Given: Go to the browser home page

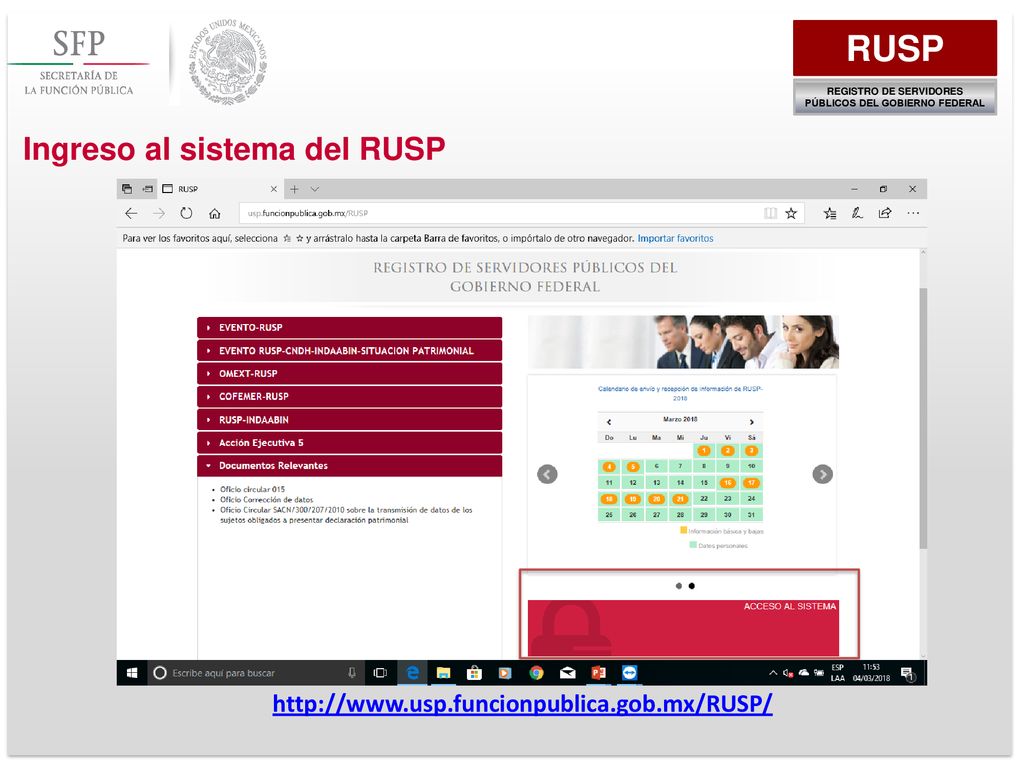Looking at the screenshot, I should click(214, 214).
